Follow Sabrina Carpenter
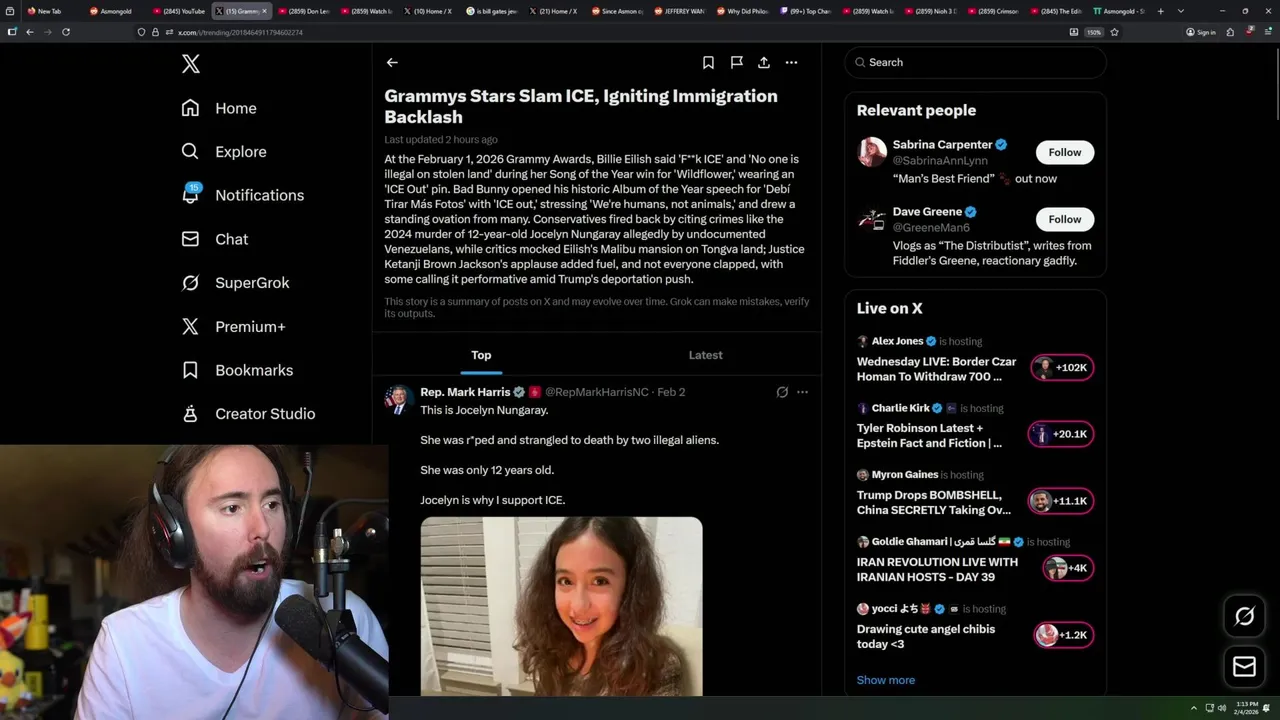This screenshot has height=720, width=1280. click(x=1064, y=152)
